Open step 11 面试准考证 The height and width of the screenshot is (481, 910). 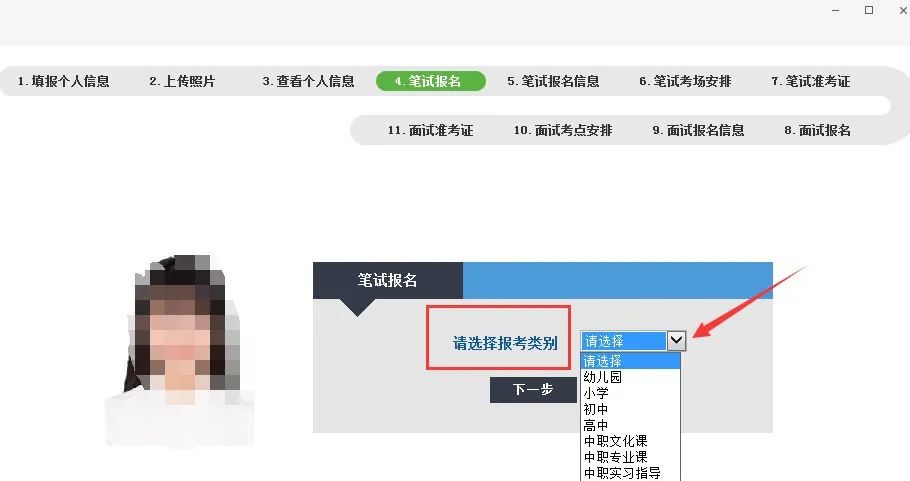[x=431, y=131]
